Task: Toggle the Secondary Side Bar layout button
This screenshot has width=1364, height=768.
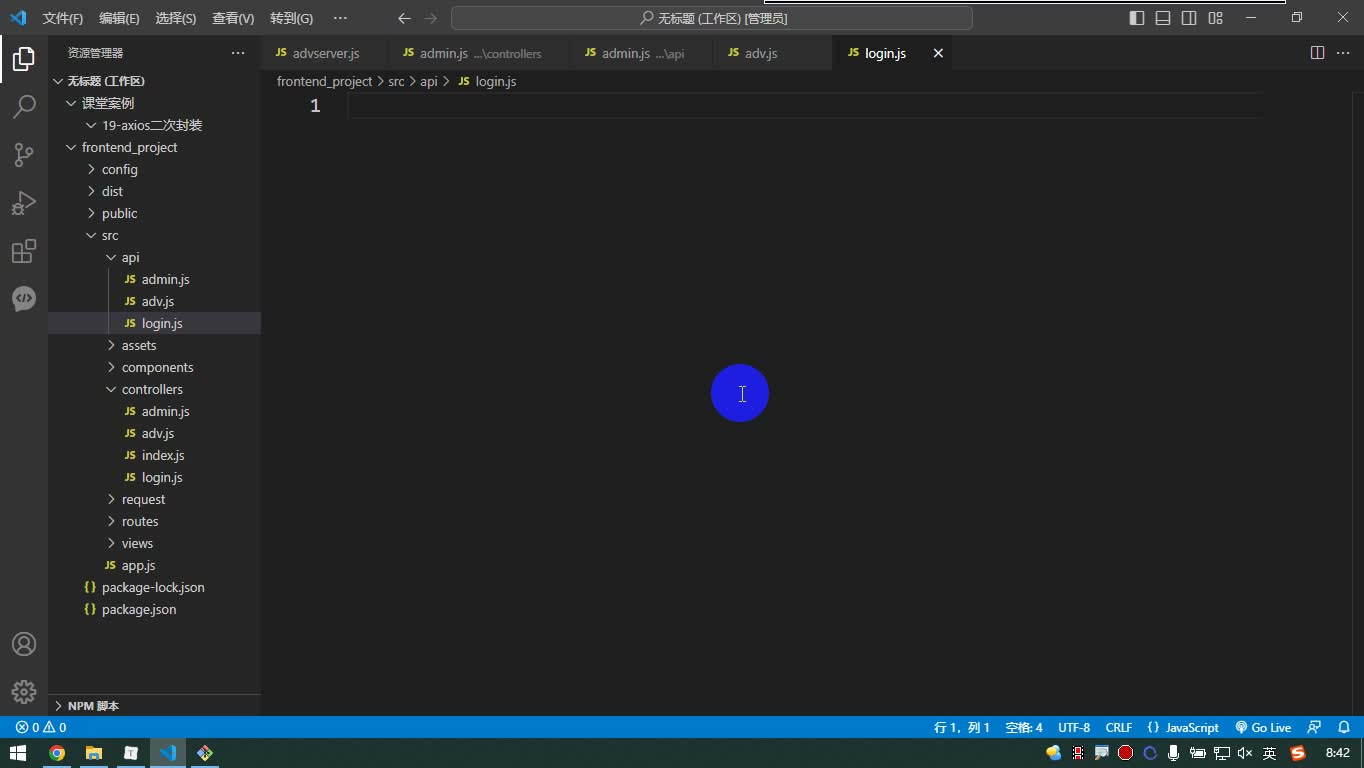Action: pyautogui.click(x=1189, y=18)
